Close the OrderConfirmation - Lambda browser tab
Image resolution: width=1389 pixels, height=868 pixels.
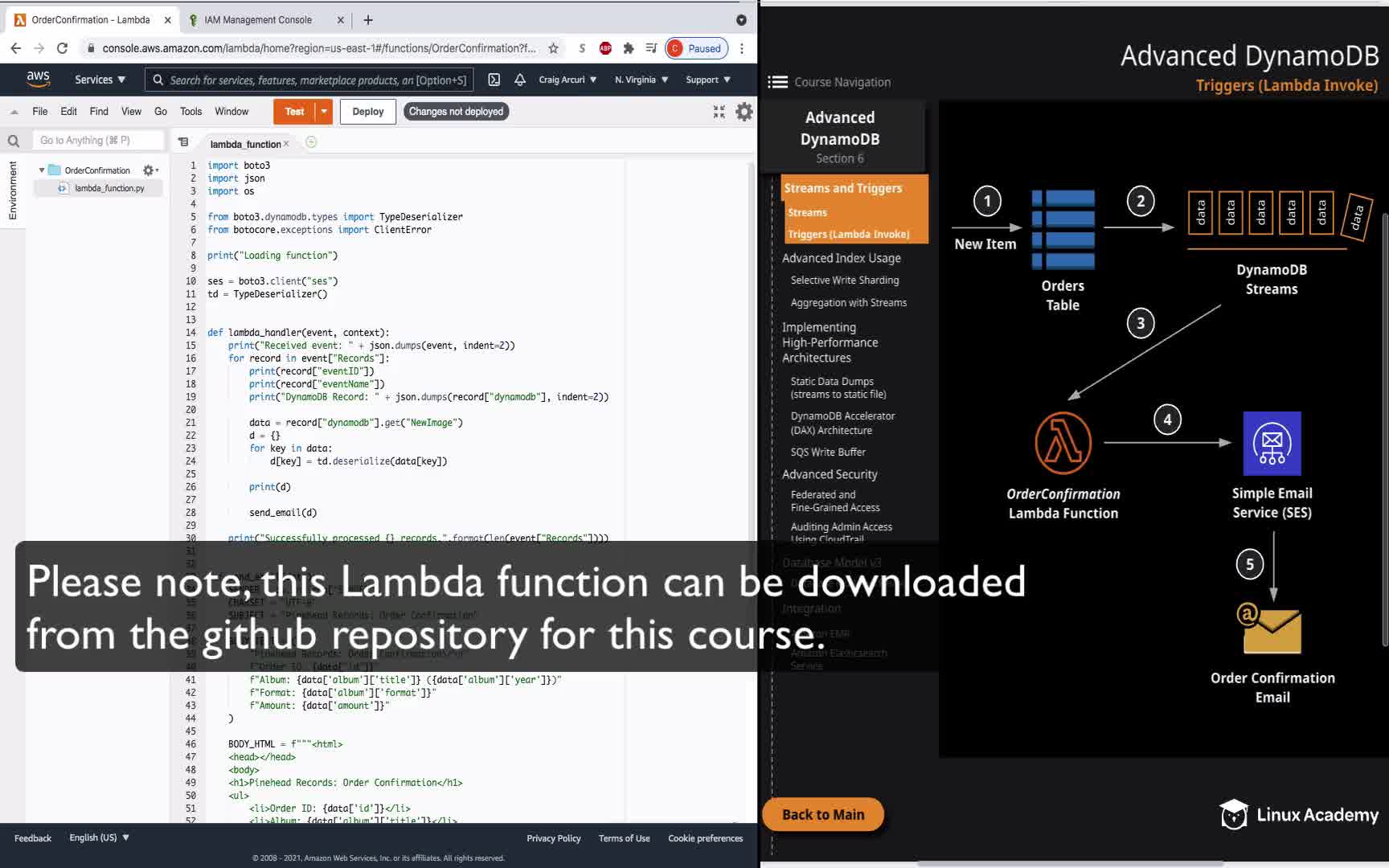pyautogui.click(x=167, y=20)
